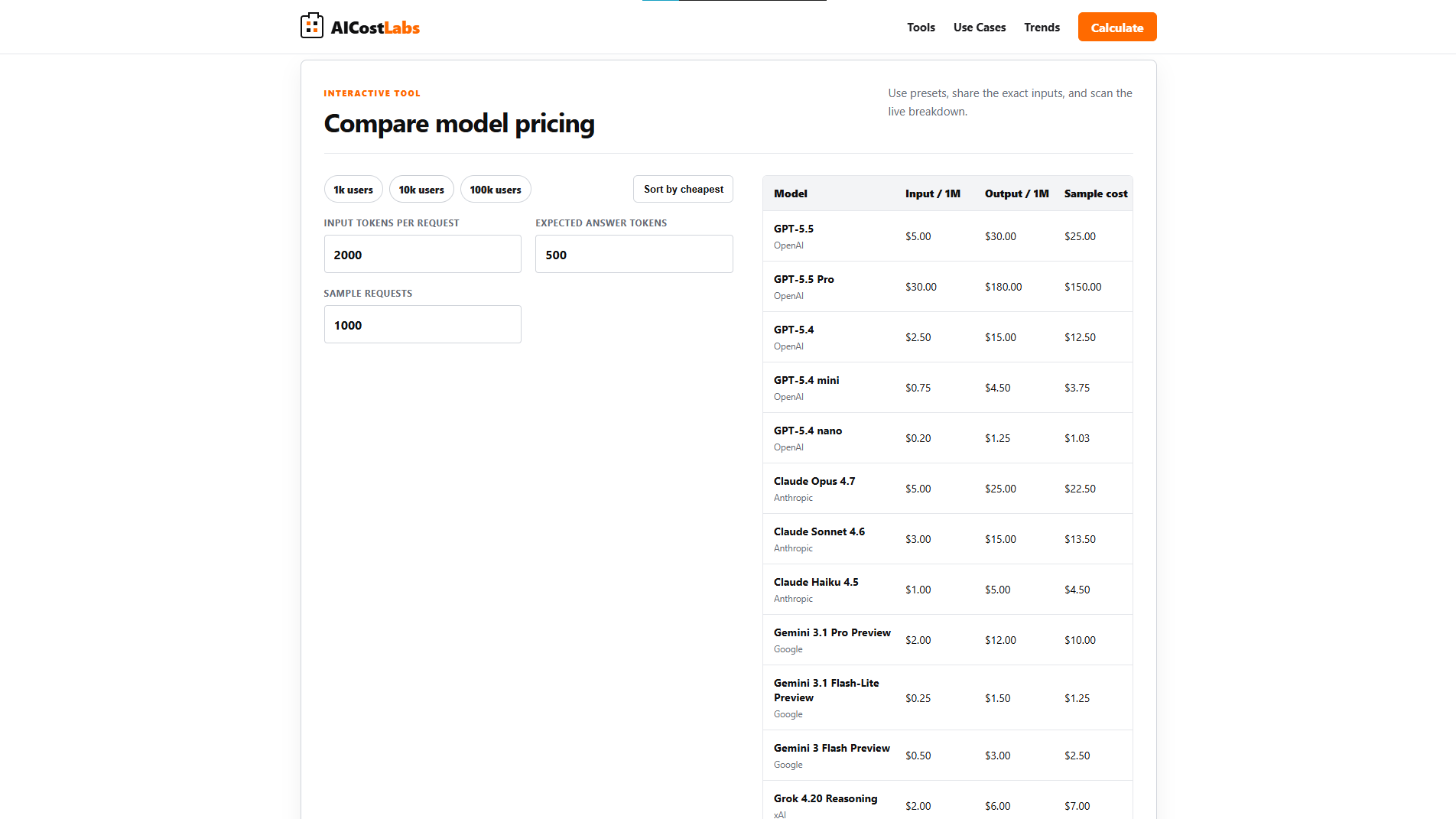Click GPT-5.5 Pro sample cost $150.00

[1083, 287]
